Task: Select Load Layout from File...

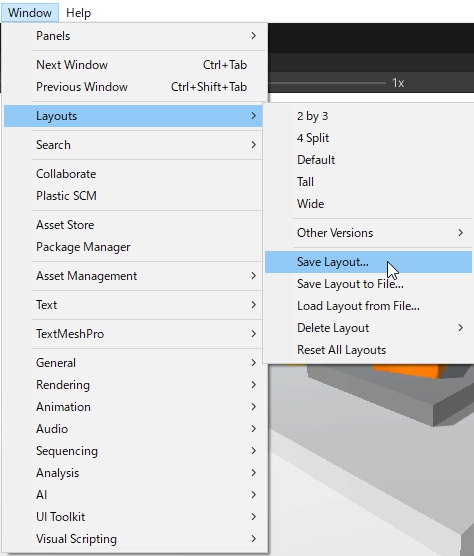Action: [x=368, y=306]
